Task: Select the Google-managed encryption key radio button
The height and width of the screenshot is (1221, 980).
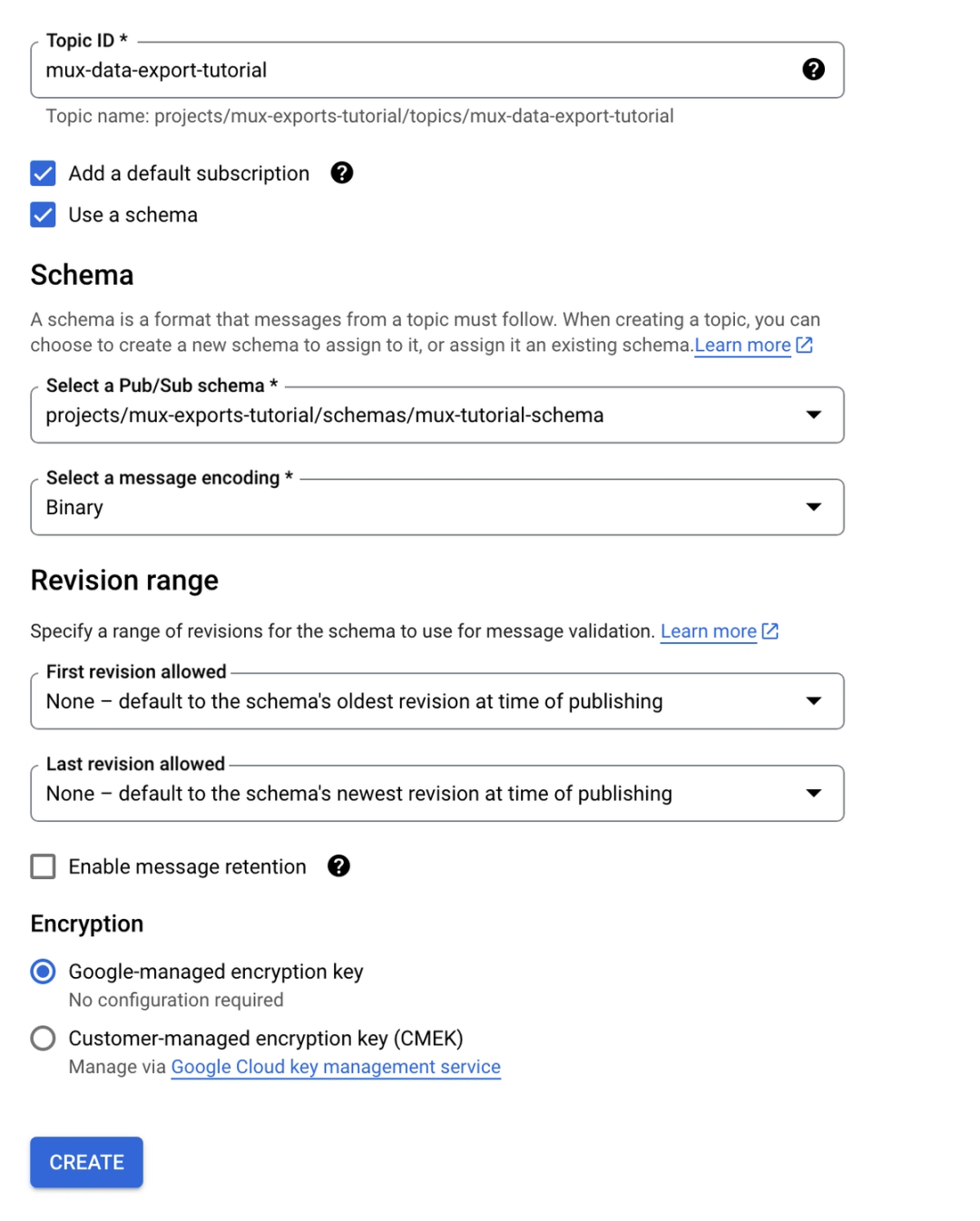Action: [43, 971]
